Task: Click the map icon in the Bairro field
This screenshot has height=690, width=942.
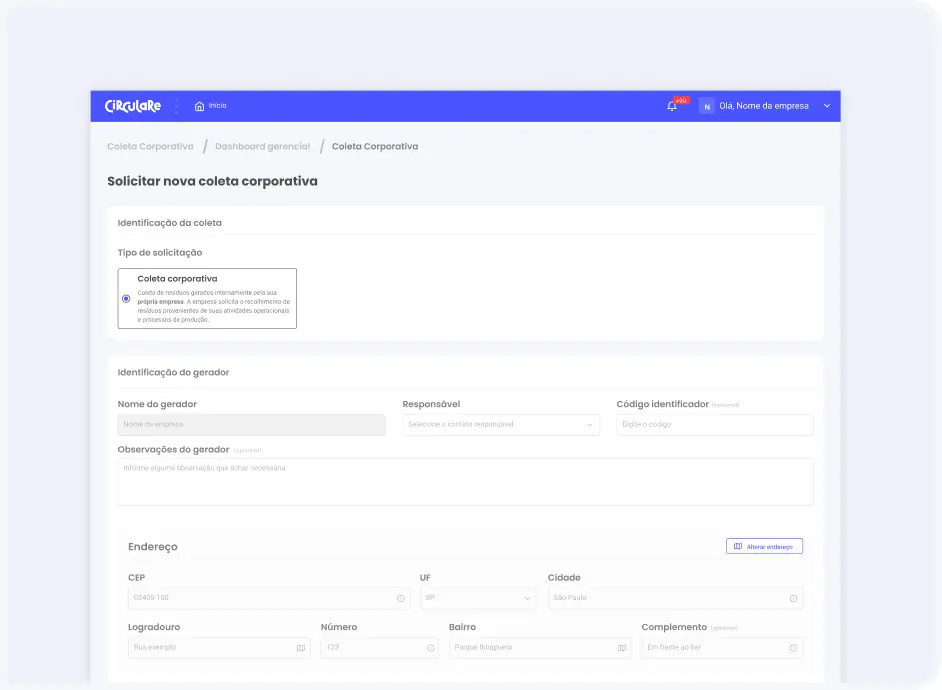Action: pos(621,648)
